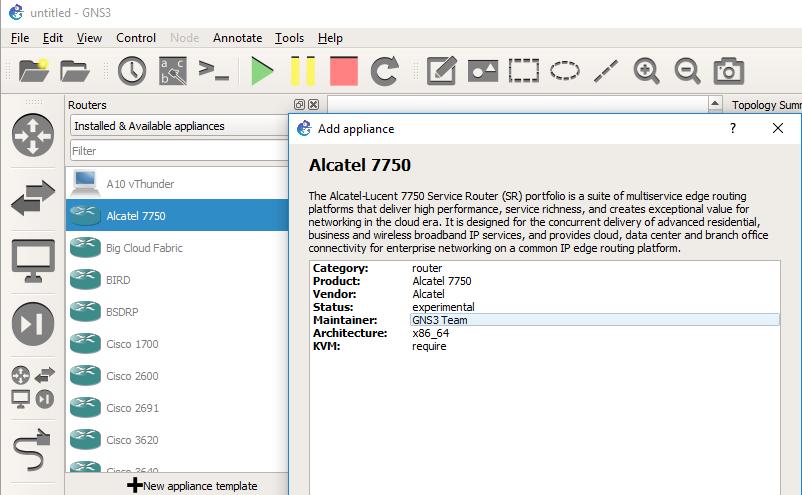Click the Topology Summary panel title
The image size is (802, 495).
coord(766,105)
